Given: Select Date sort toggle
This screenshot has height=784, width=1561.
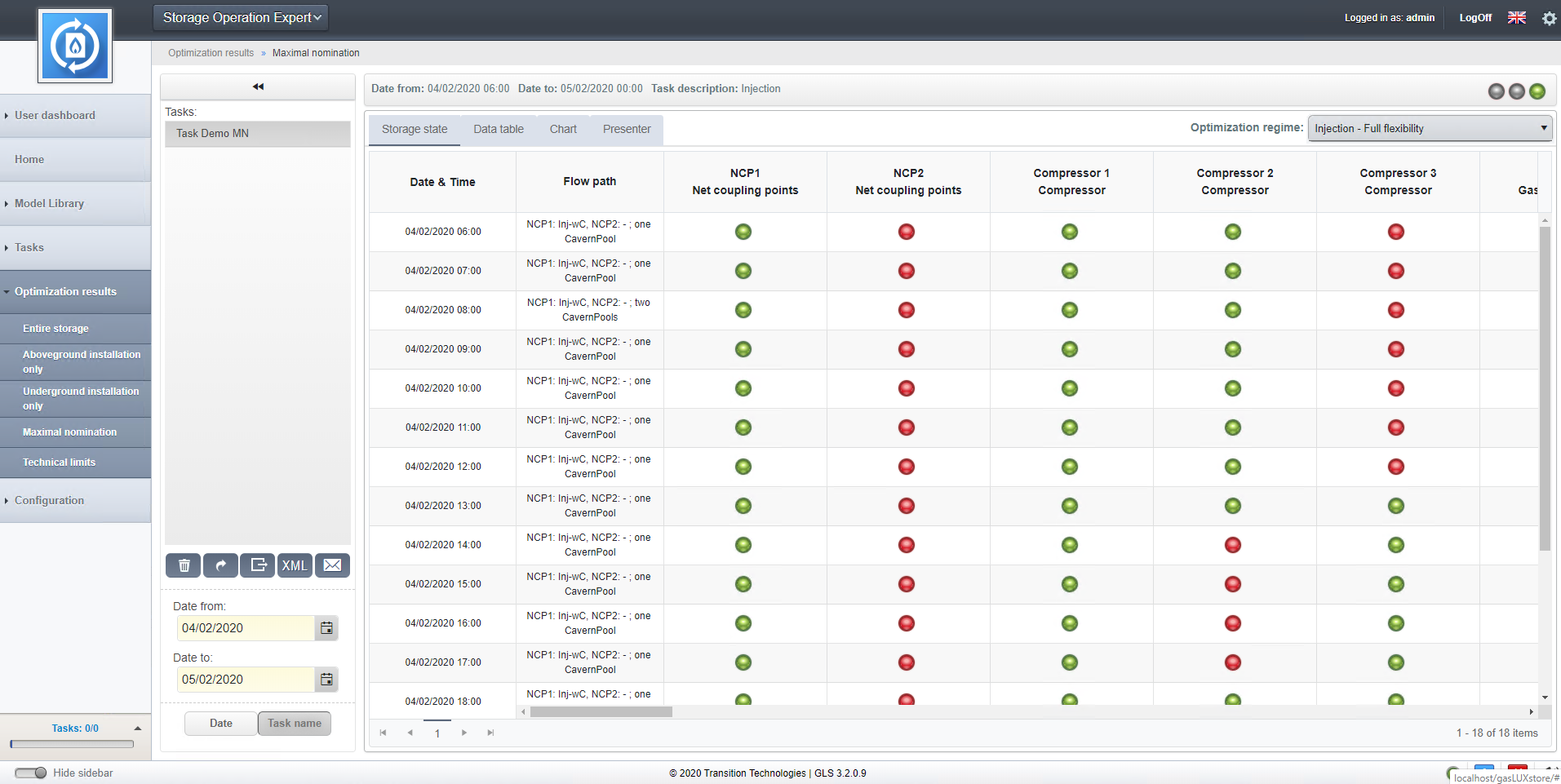Looking at the screenshot, I should (221, 724).
